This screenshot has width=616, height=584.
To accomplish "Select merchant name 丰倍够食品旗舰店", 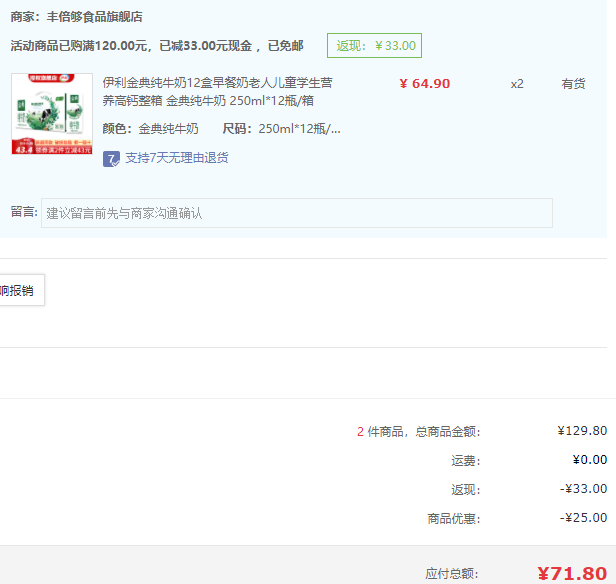I will click(94, 17).
